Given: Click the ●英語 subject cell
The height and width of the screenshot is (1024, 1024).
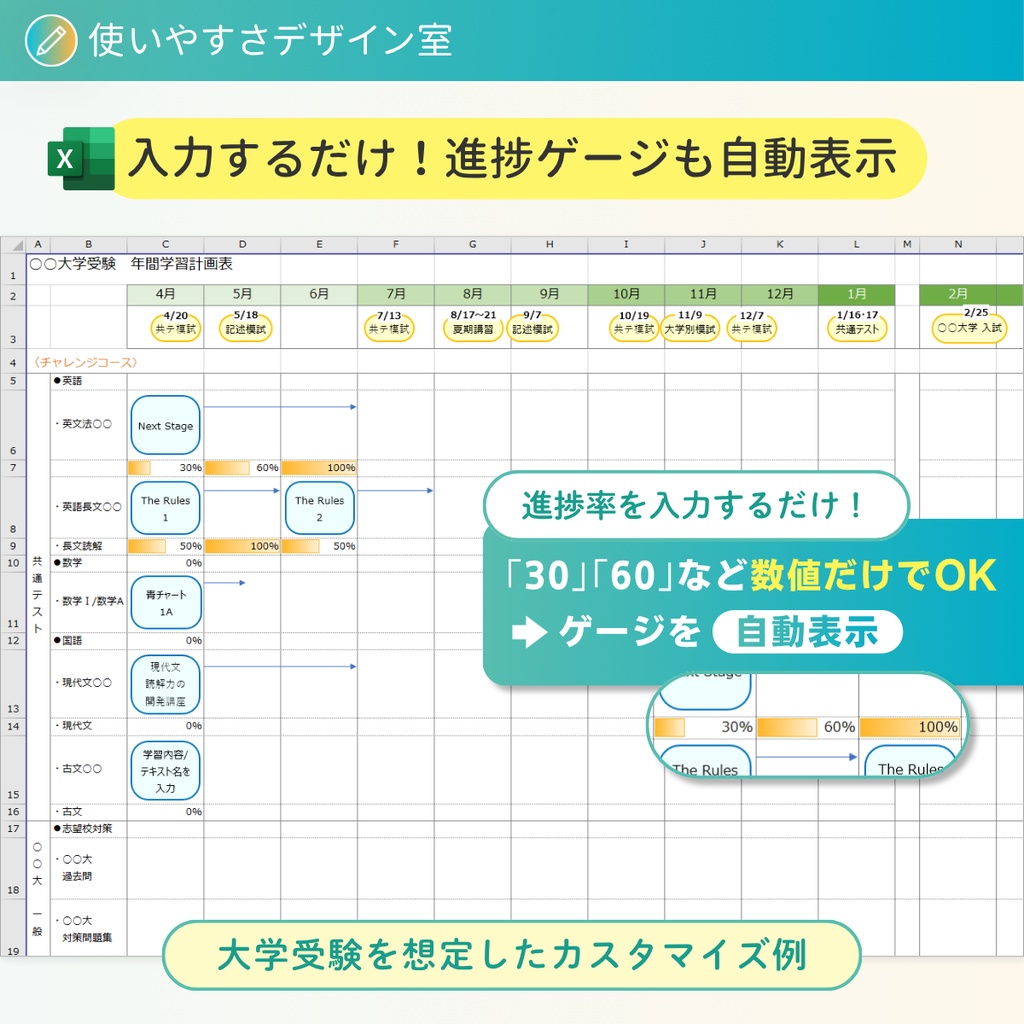Looking at the screenshot, I should point(89,381).
